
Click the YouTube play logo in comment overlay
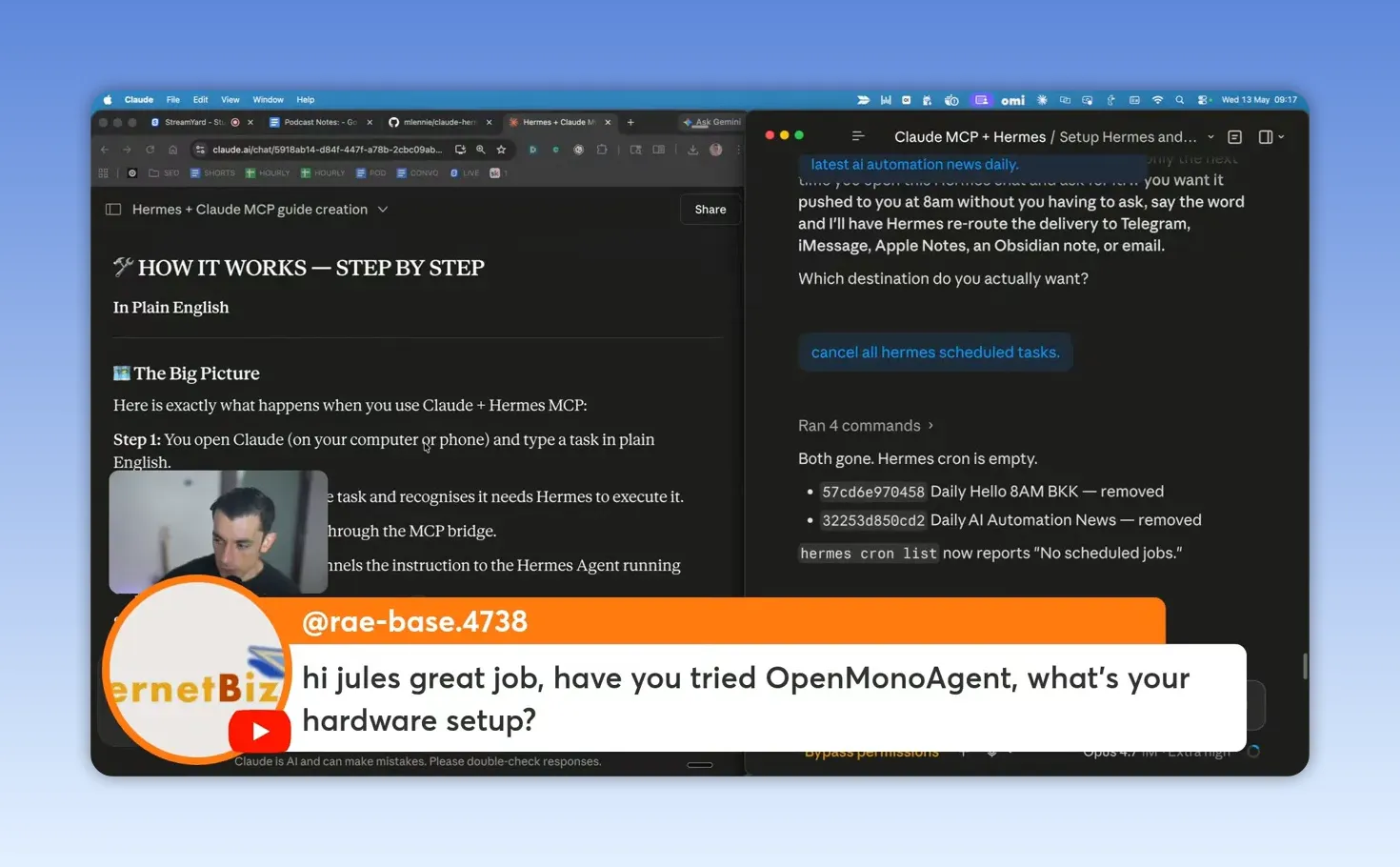[259, 732]
